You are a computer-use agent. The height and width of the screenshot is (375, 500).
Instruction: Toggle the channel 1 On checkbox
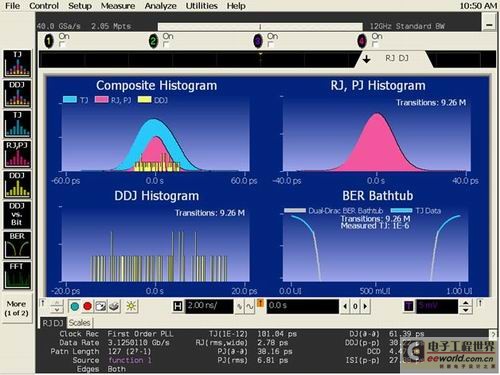62,44
